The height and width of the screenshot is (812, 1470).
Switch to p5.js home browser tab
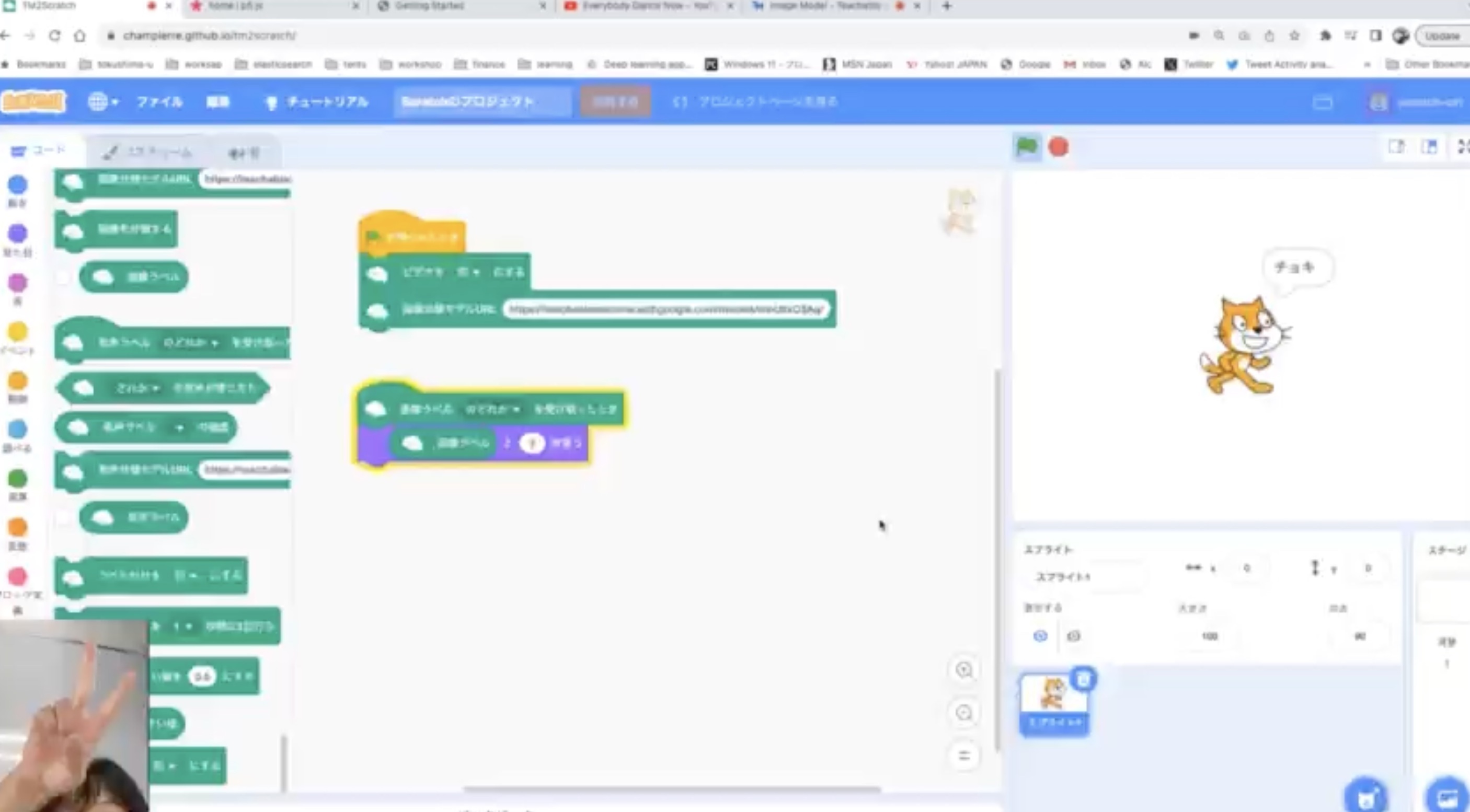275,6
